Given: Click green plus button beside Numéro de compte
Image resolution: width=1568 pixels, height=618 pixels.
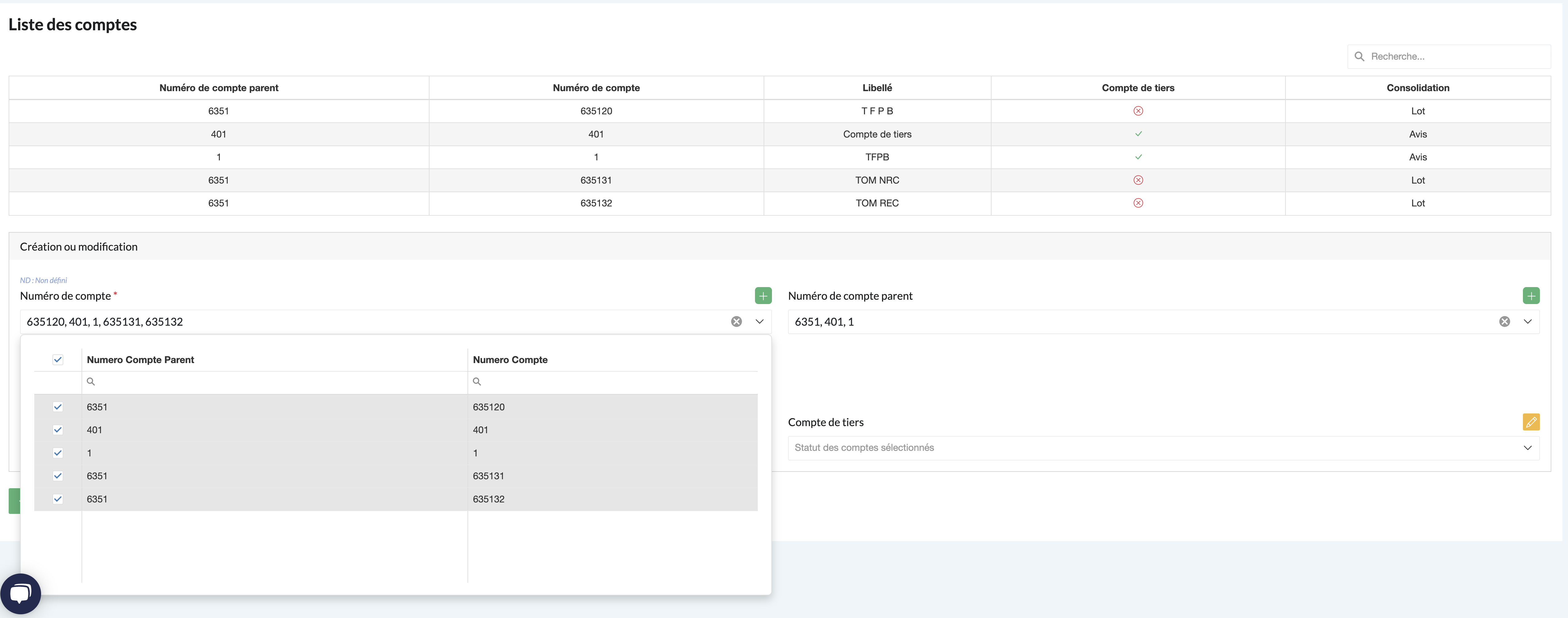Looking at the screenshot, I should (763, 295).
